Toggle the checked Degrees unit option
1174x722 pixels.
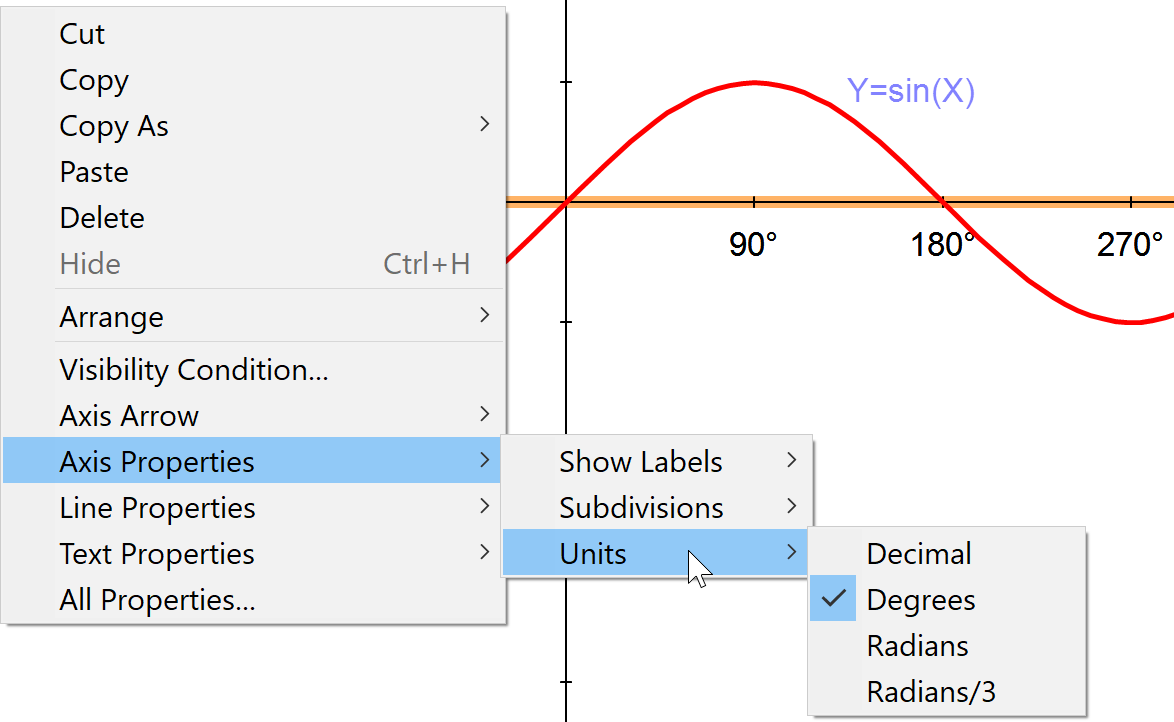pyautogui.click(x=921, y=600)
